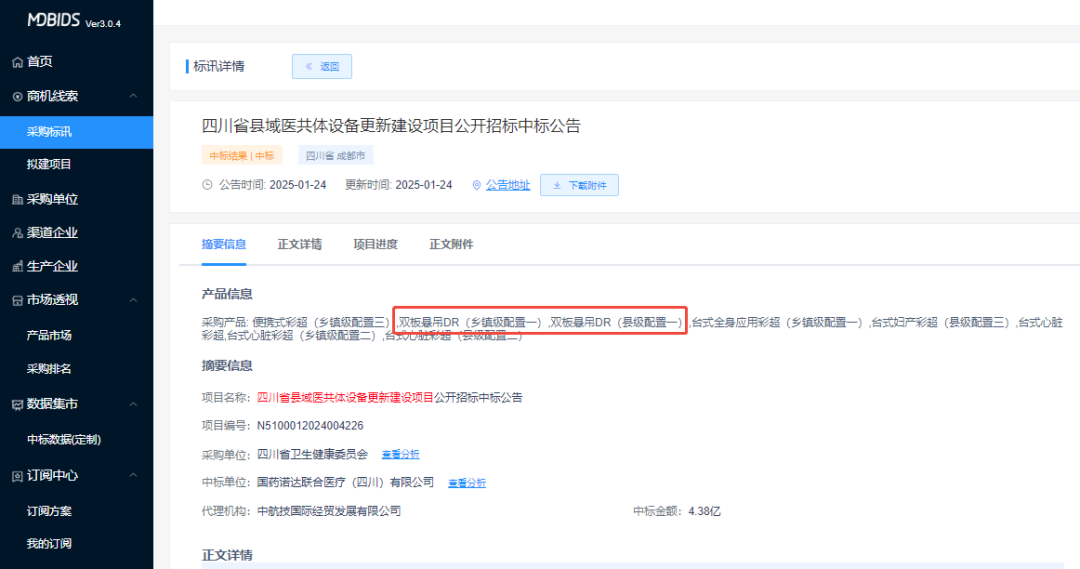Go to 采购排名 submenu
This screenshot has width=1080, height=569.
tap(49, 369)
